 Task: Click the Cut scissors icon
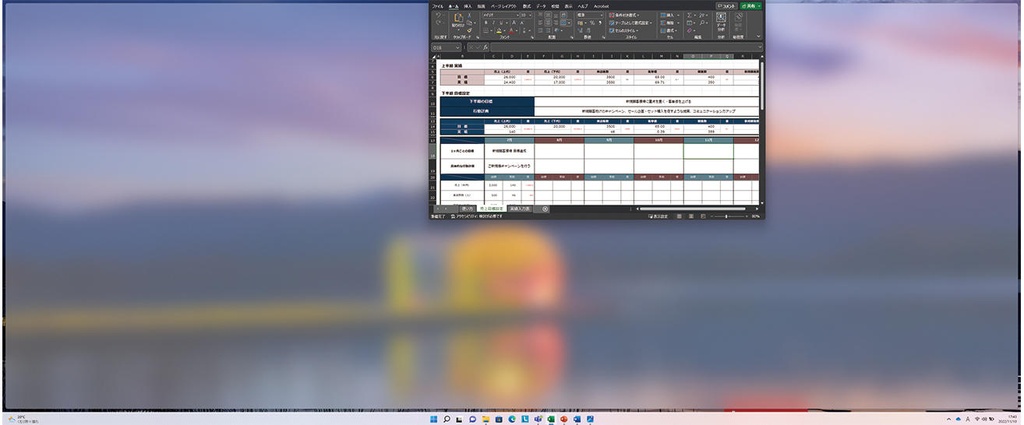point(469,16)
